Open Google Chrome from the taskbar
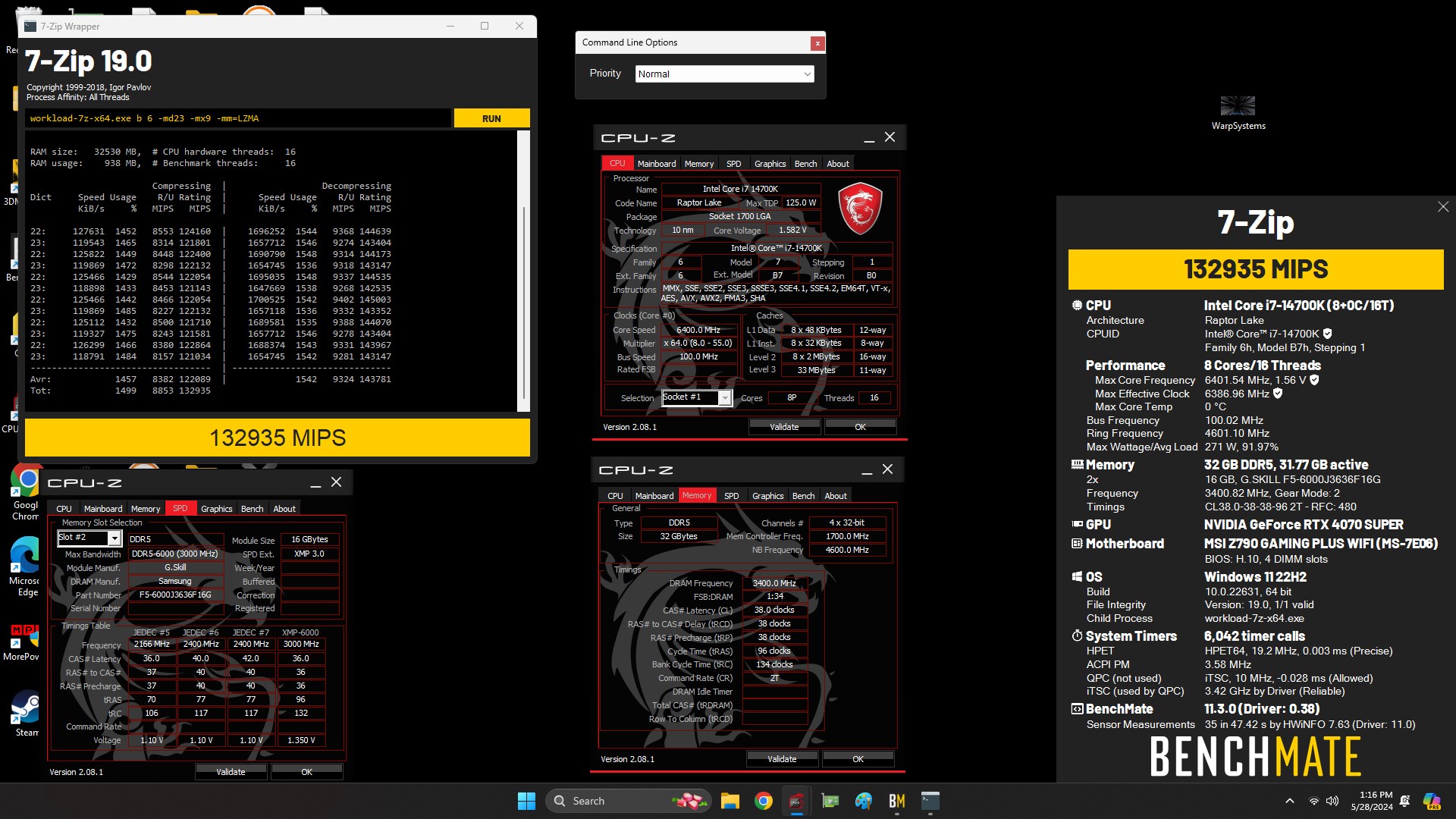Viewport: 1456px width, 819px height. pyautogui.click(x=764, y=801)
